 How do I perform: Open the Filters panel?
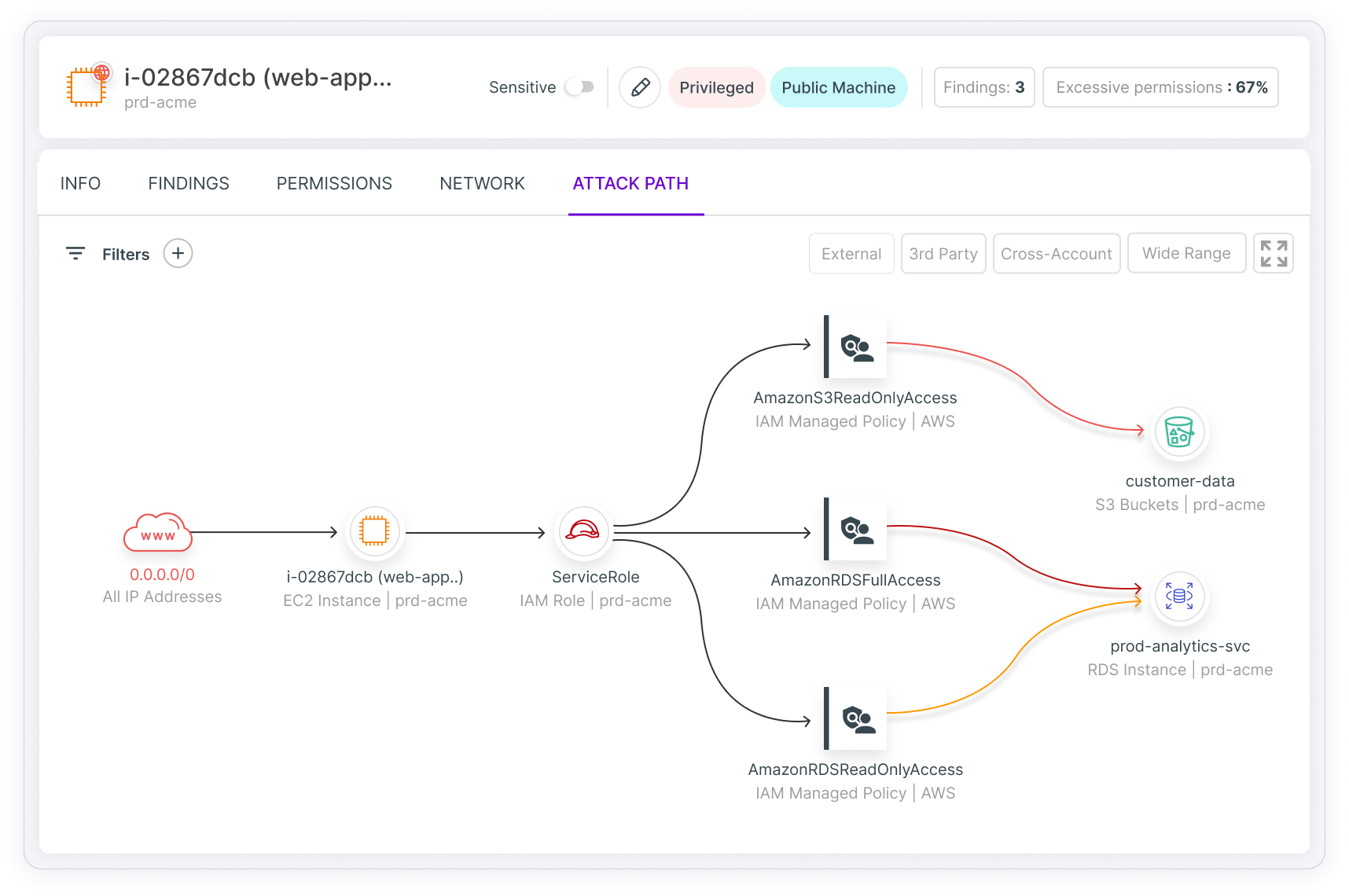tap(112, 253)
